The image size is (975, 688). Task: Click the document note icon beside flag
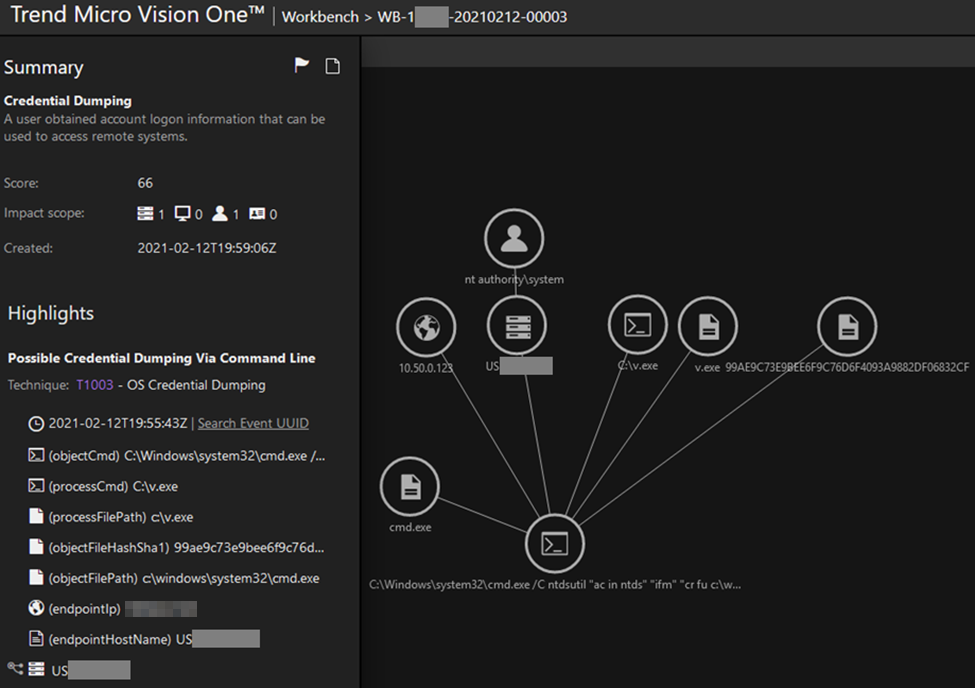pyautogui.click(x=333, y=66)
